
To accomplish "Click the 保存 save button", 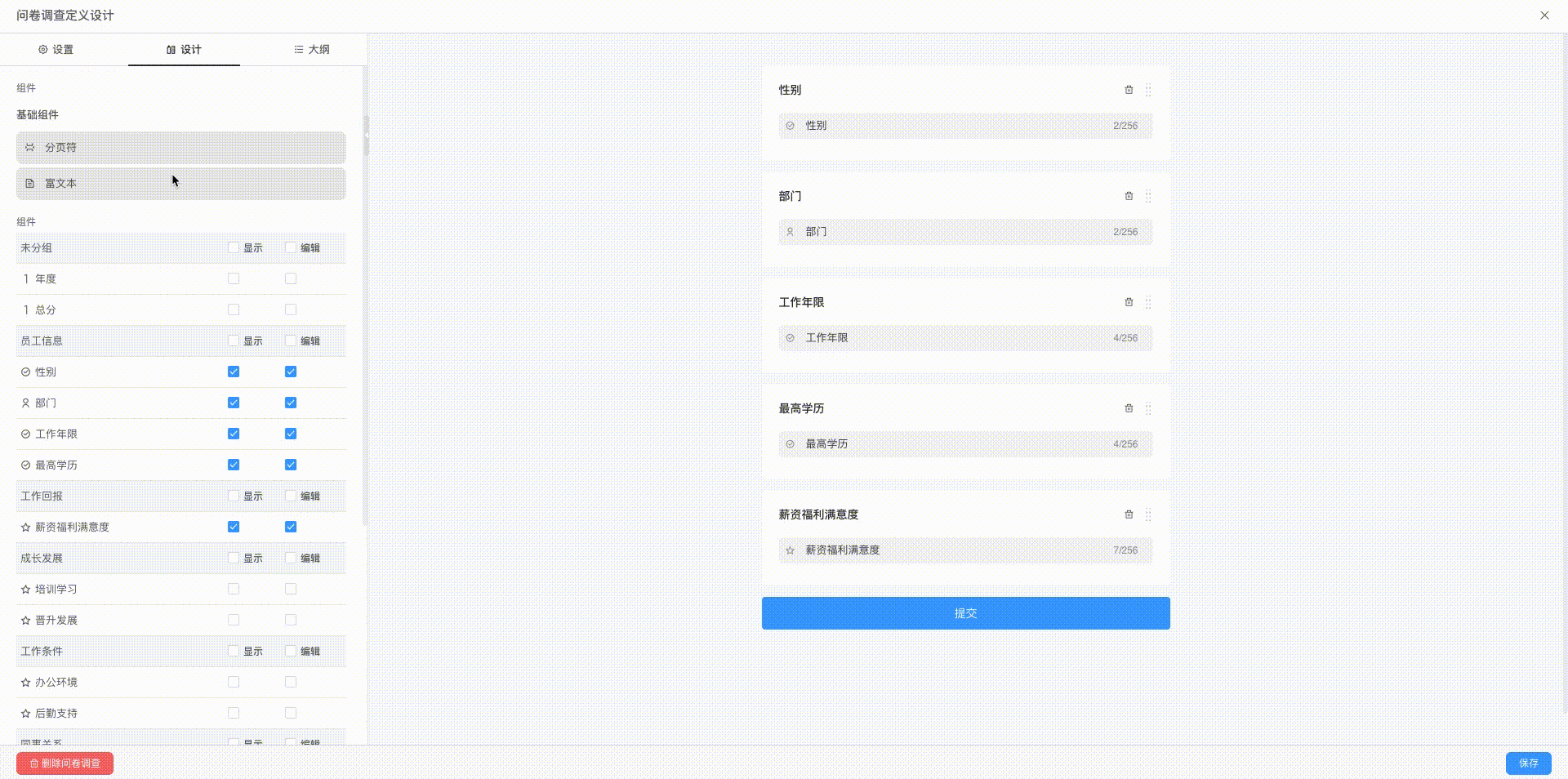I will click(x=1528, y=763).
